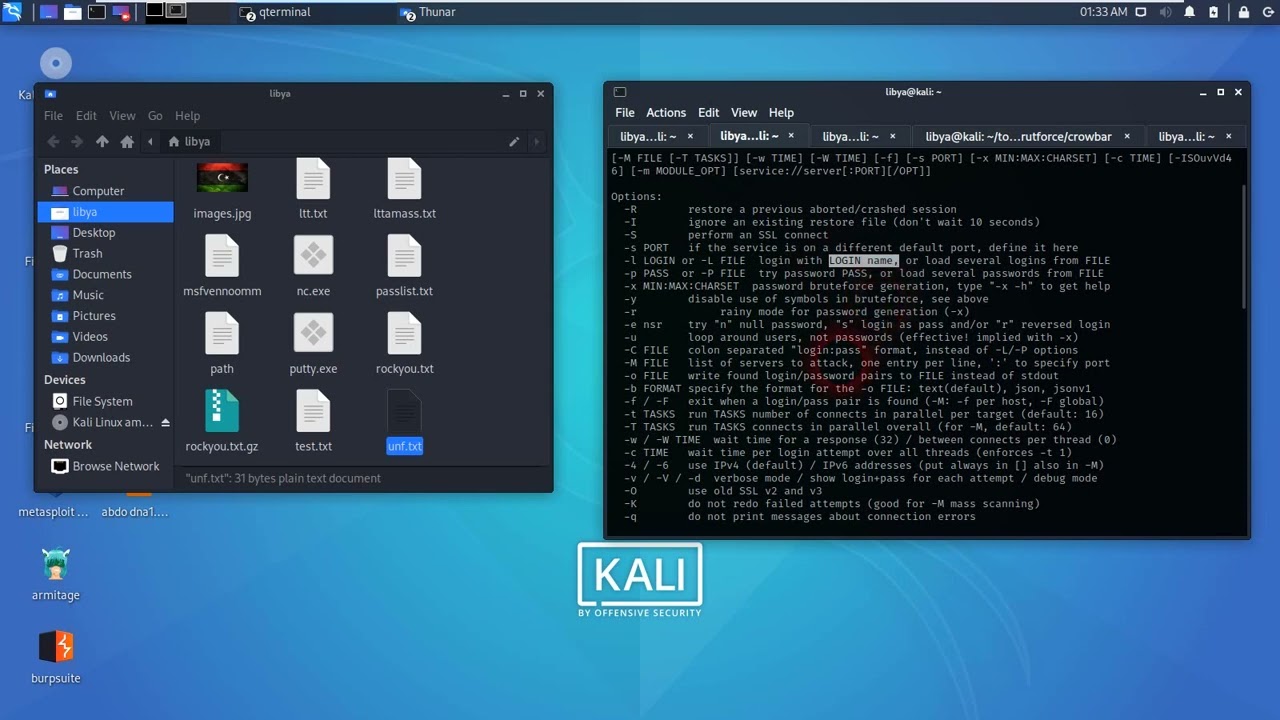Click the log out panel icon

(1267, 12)
